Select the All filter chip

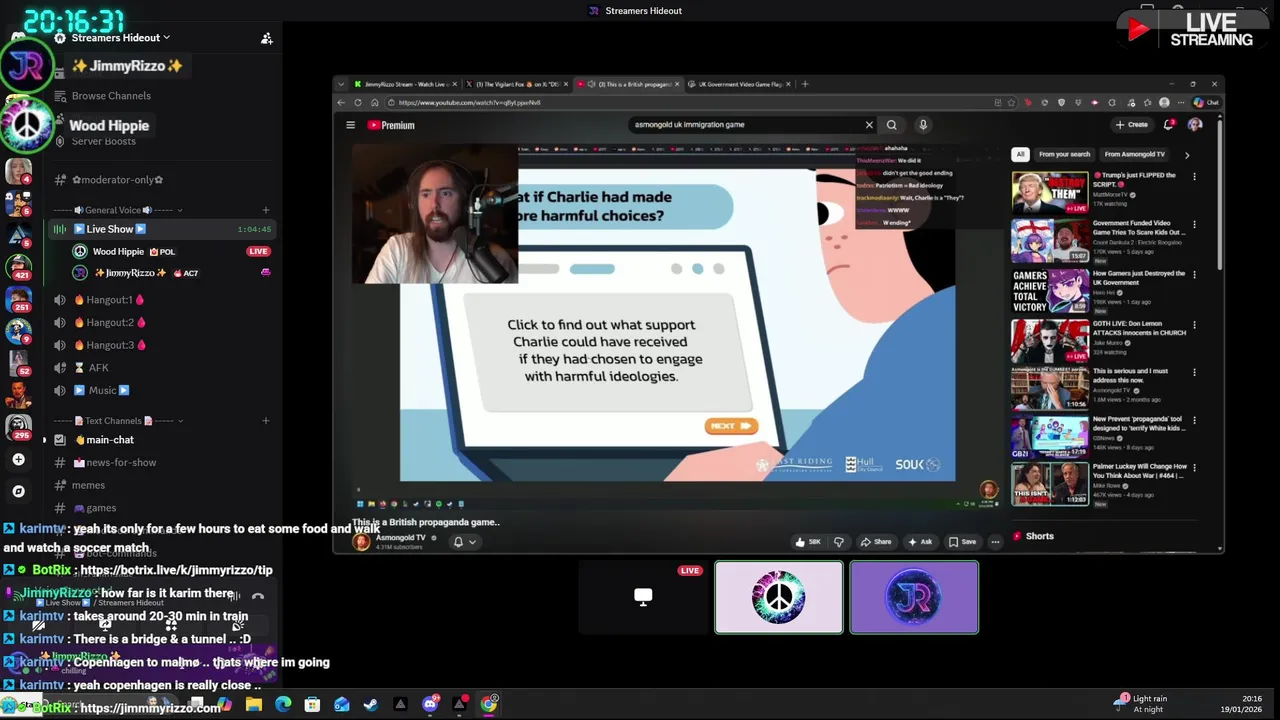1020,154
